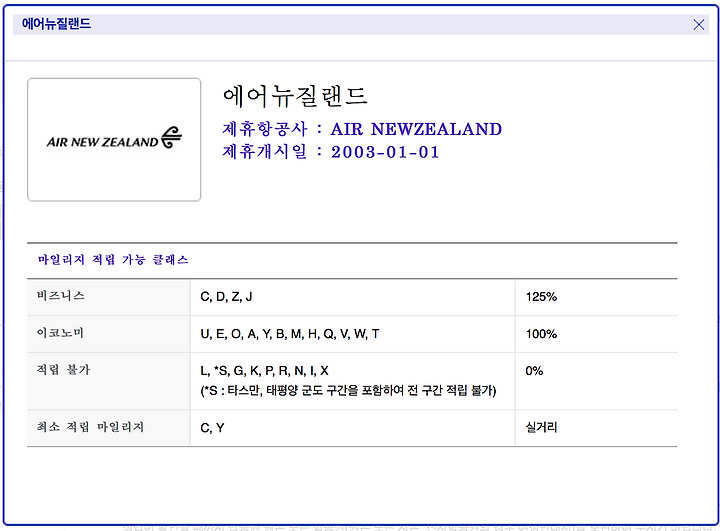Click the 제휴항공사 : AIR NEWZEALAND line
The width and height of the screenshot is (720, 531).
click(362, 129)
